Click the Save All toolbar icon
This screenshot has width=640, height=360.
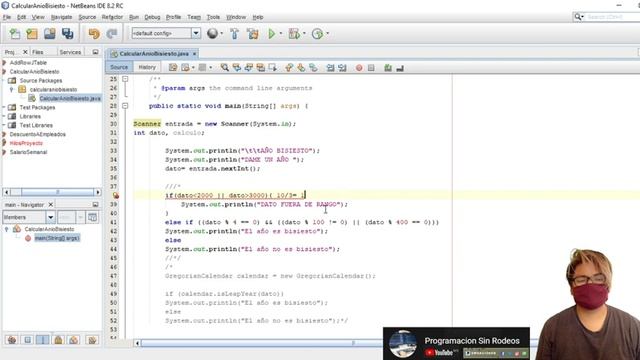click(x=67, y=33)
